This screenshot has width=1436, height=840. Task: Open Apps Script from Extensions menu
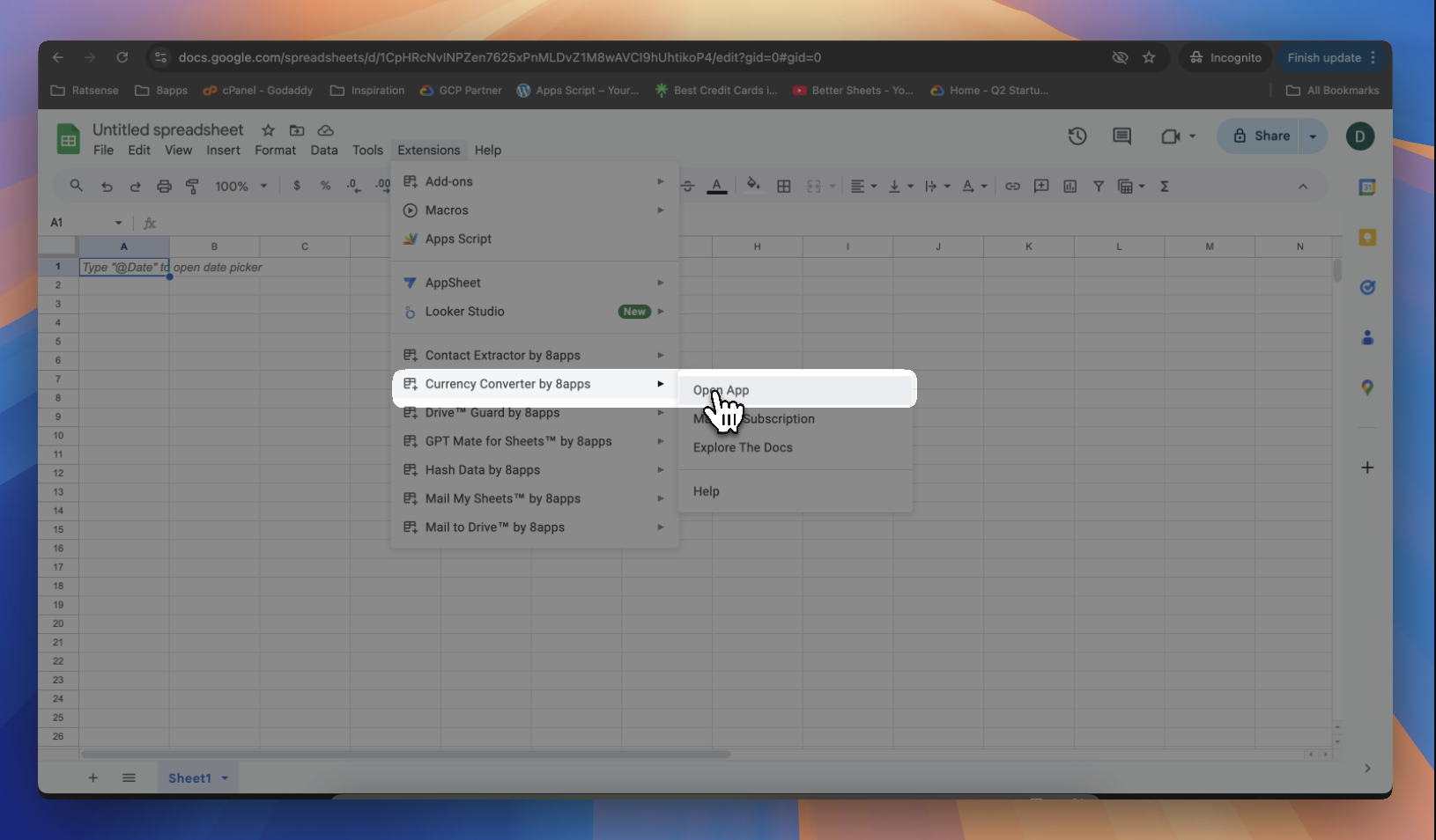pyautogui.click(x=458, y=239)
